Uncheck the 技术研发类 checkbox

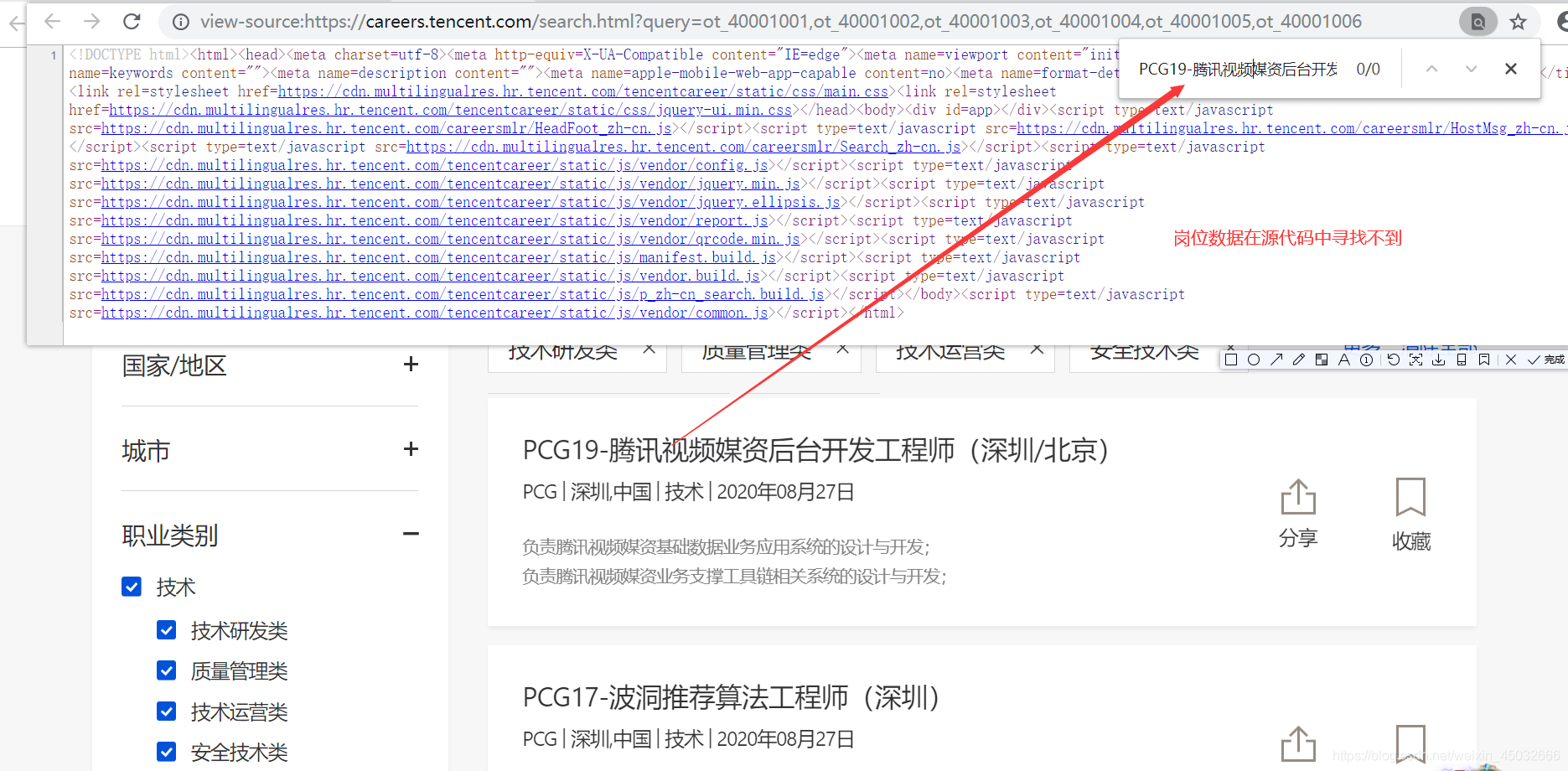click(x=167, y=629)
